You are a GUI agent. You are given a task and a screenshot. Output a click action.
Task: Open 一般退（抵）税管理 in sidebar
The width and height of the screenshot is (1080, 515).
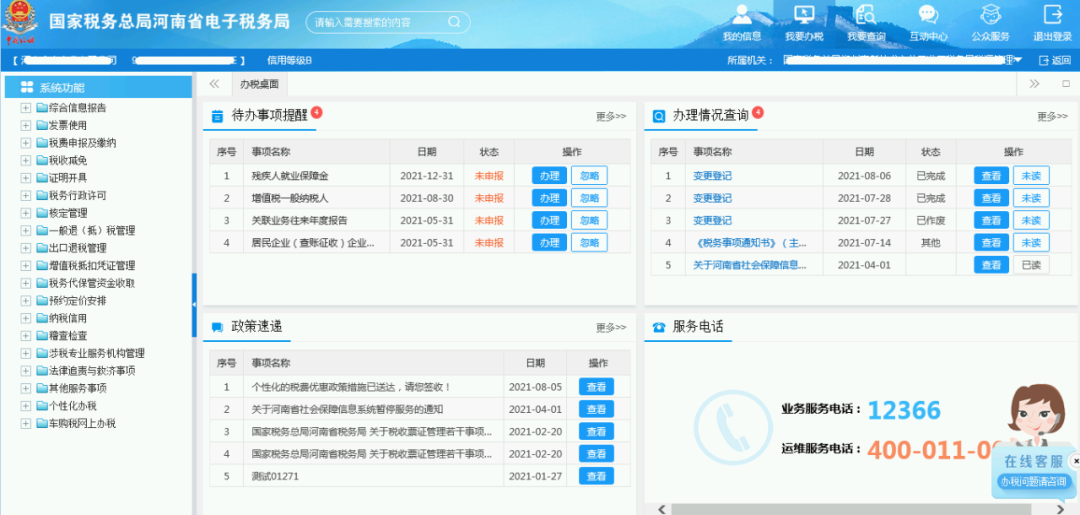[92, 231]
